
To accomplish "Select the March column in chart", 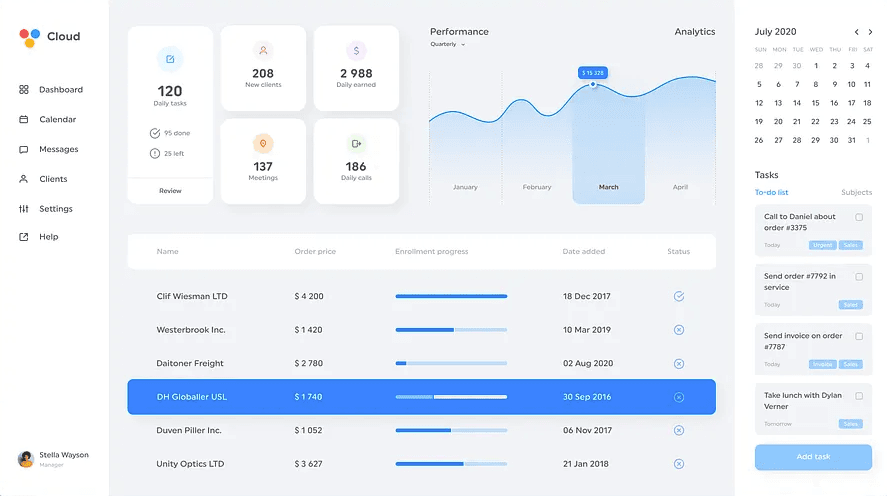I will click(x=609, y=144).
